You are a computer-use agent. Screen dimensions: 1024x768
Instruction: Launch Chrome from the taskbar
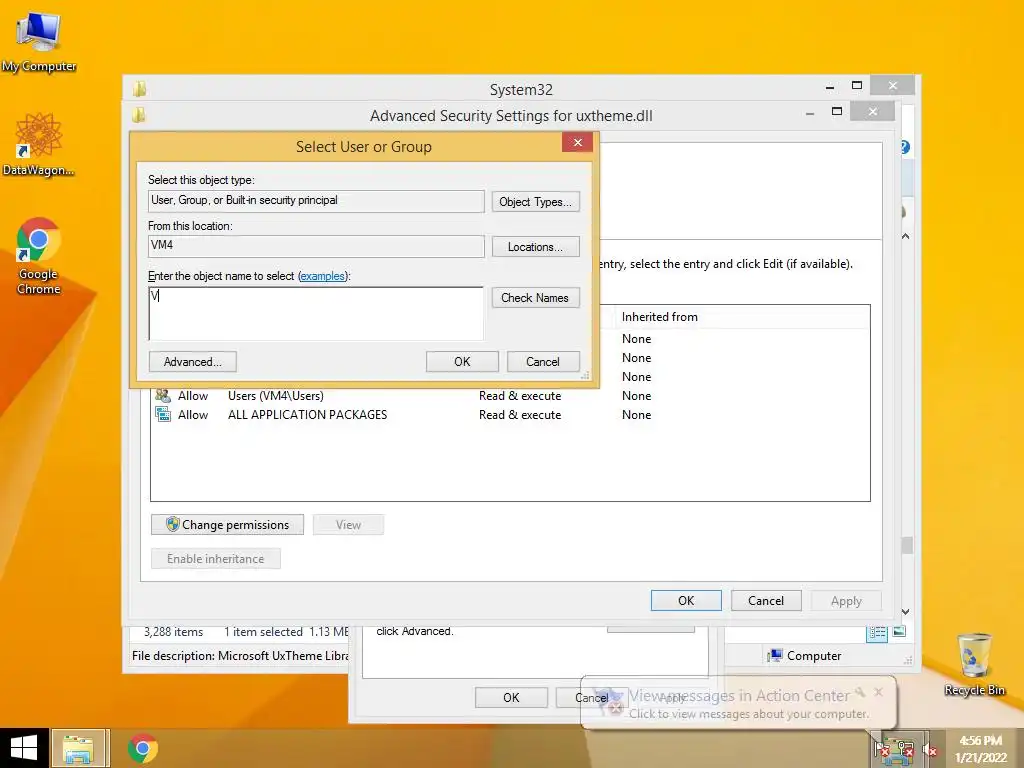tap(142, 748)
